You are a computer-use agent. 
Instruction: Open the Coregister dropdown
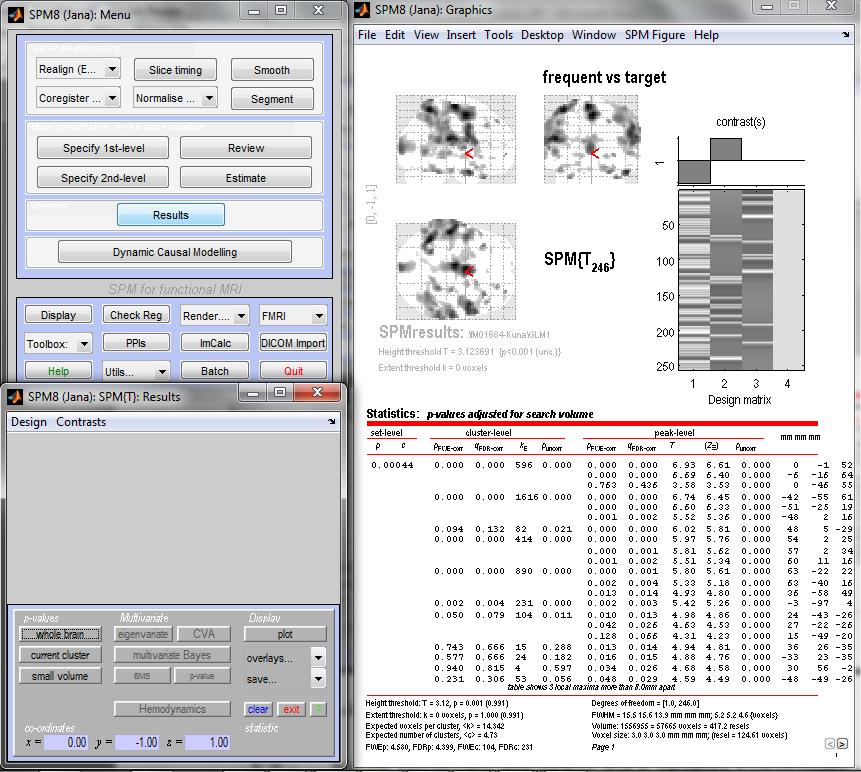tap(78, 98)
